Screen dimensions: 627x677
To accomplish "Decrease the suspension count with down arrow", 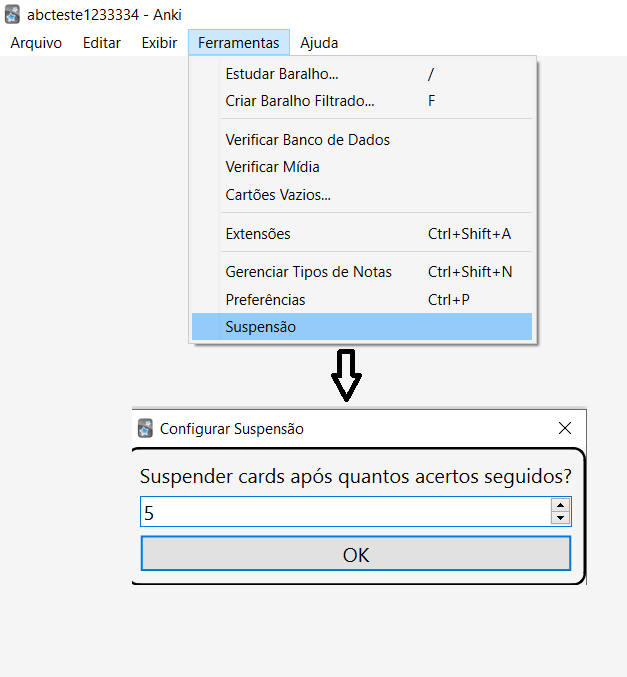I will click(561, 518).
